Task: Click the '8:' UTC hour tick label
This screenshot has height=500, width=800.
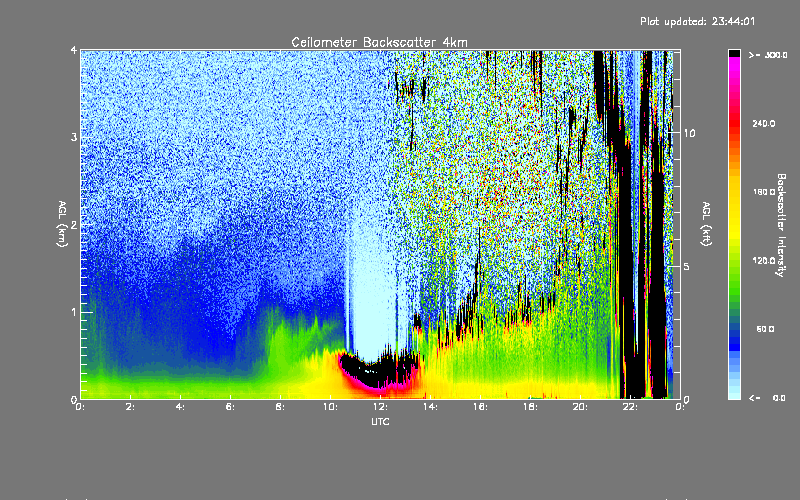Action: 281,407
